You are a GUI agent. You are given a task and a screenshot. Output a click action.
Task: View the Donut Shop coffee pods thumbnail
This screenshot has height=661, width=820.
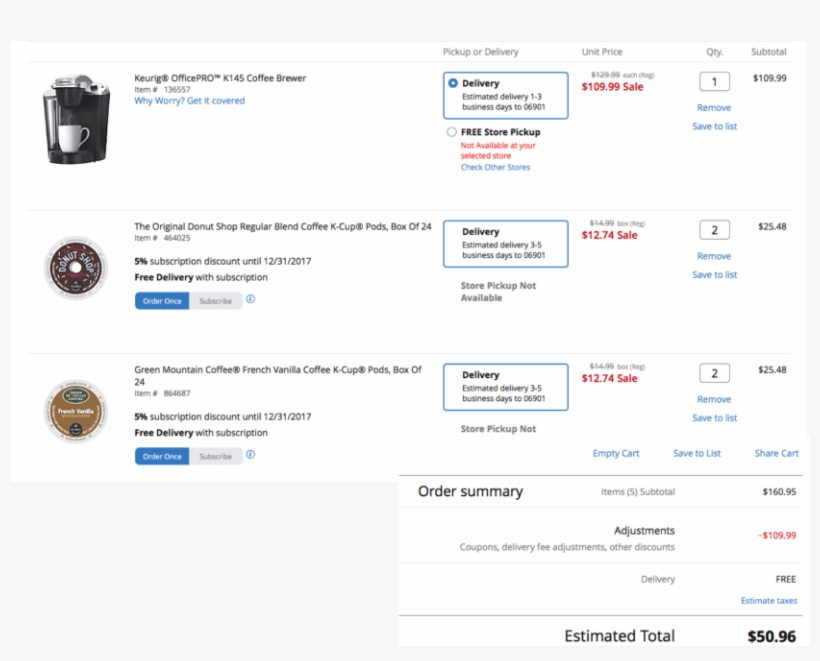click(73, 268)
